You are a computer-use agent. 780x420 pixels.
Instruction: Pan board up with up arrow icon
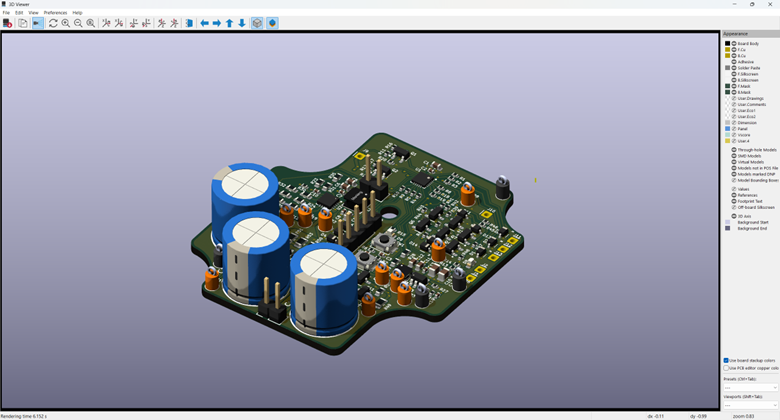229,23
